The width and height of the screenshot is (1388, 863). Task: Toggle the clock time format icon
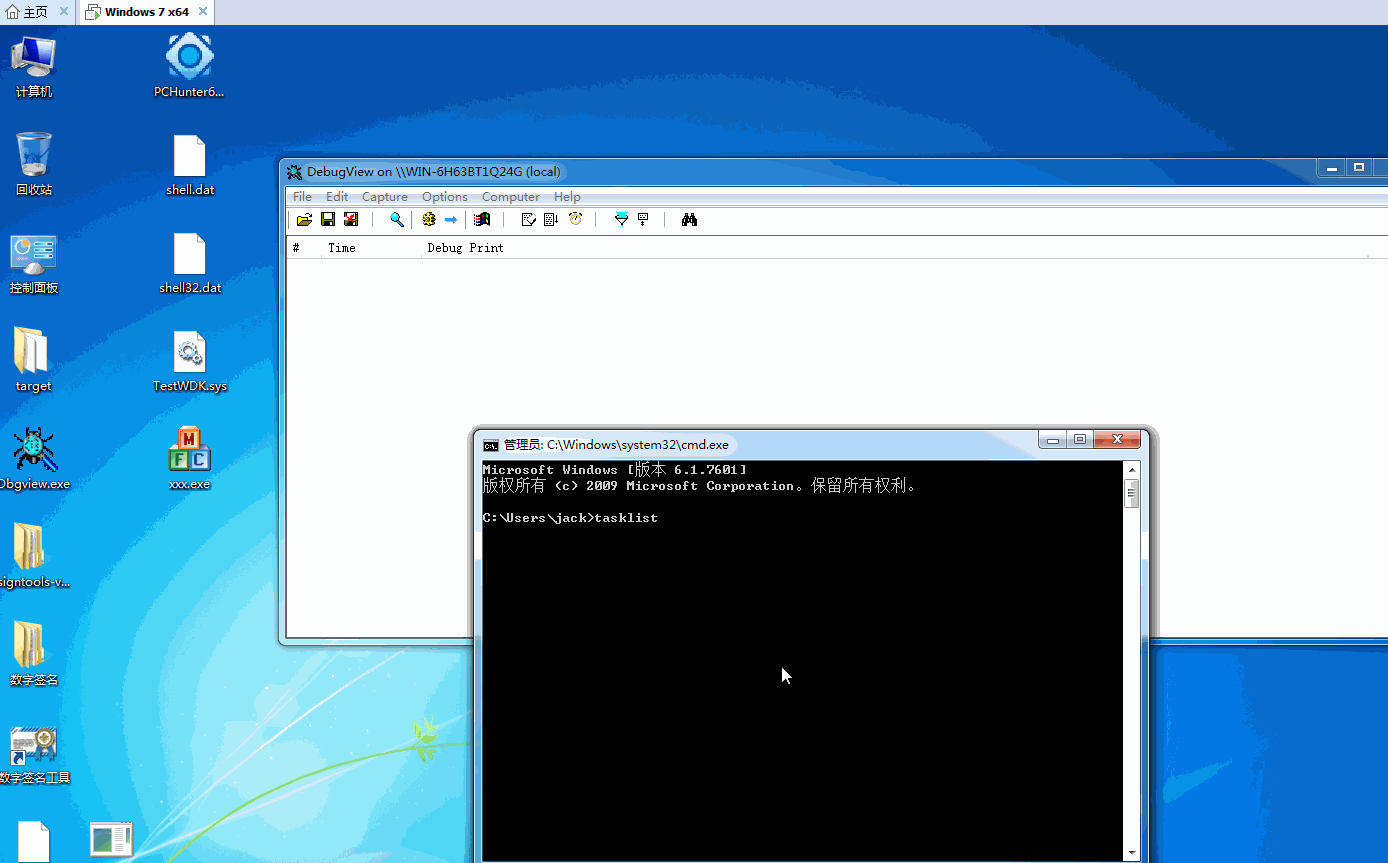coord(576,220)
